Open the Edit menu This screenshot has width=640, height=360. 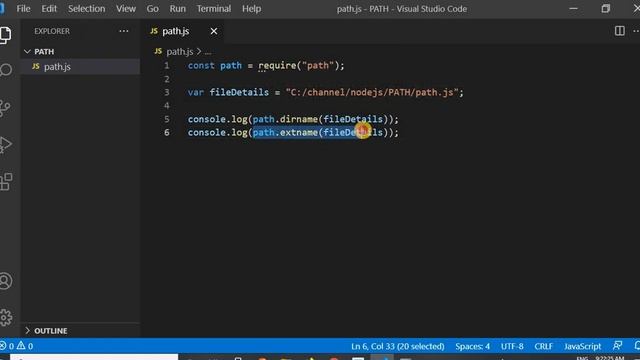[49, 9]
